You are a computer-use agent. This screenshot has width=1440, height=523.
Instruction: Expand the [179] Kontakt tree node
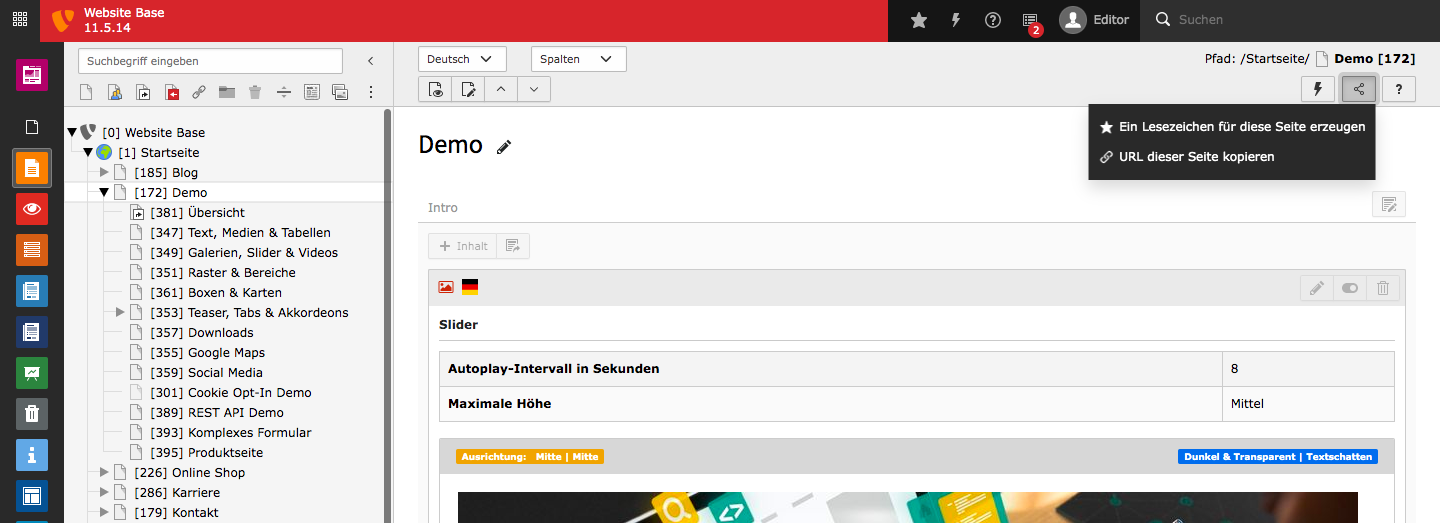(x=104, y=512)
